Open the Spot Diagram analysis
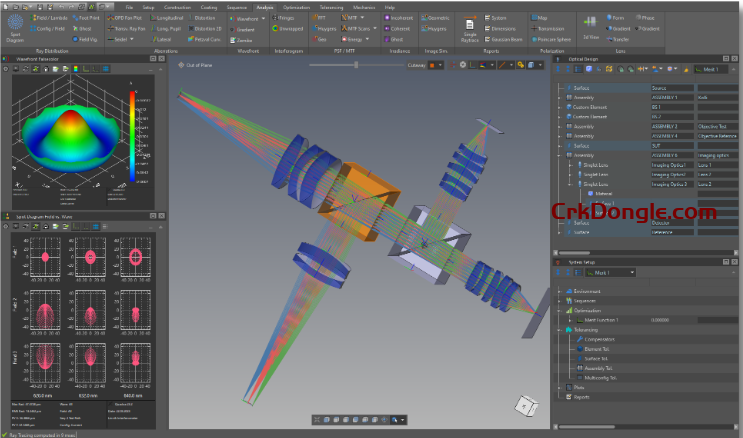Viewport: 743px width, 438px height. coord(15,28)
